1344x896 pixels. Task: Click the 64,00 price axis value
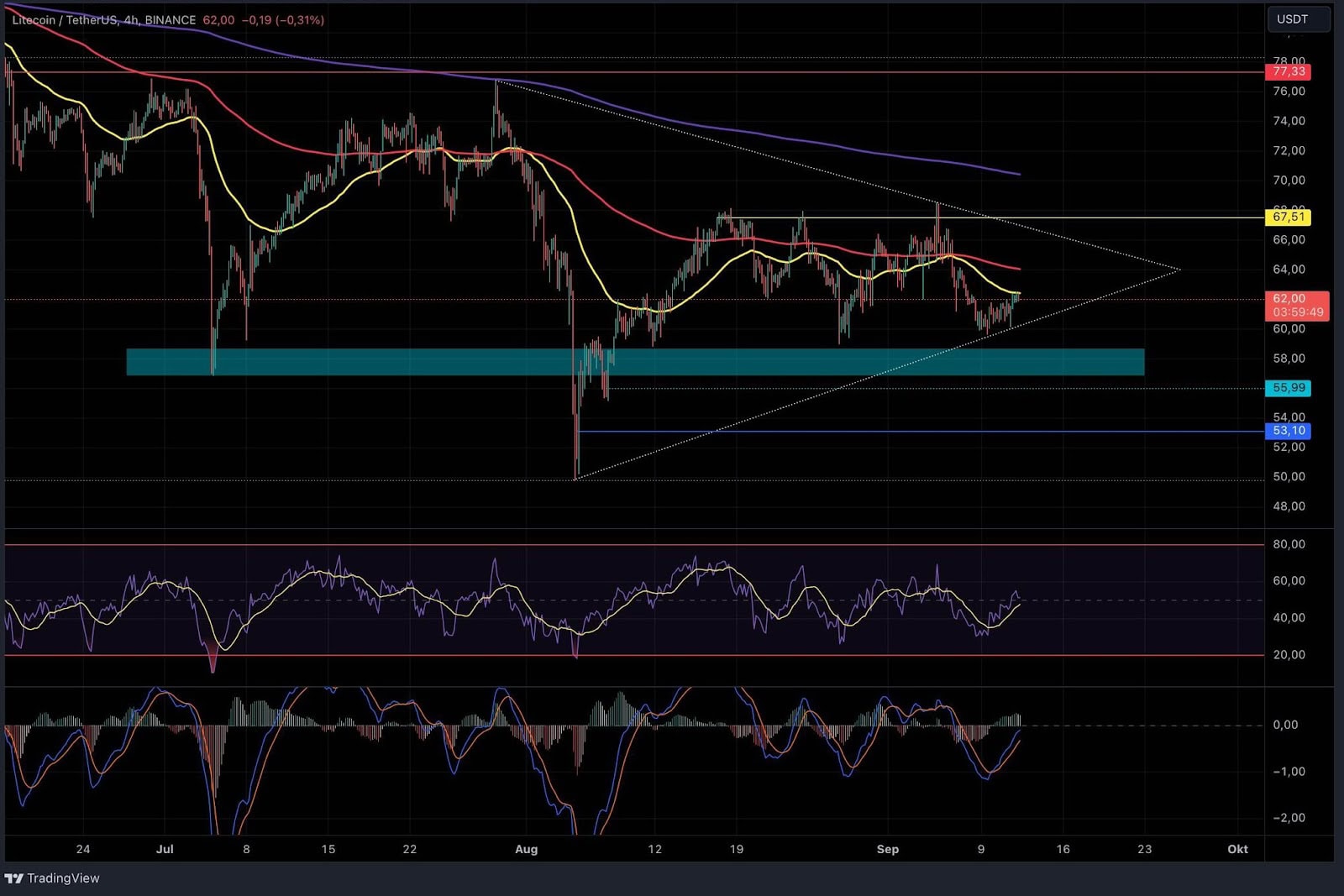click(x=1289, y=270)
